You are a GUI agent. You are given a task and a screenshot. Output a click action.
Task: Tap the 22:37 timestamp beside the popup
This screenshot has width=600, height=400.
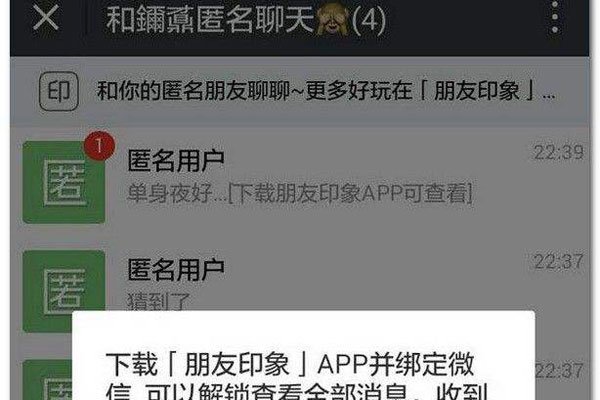tap(559, 371)
